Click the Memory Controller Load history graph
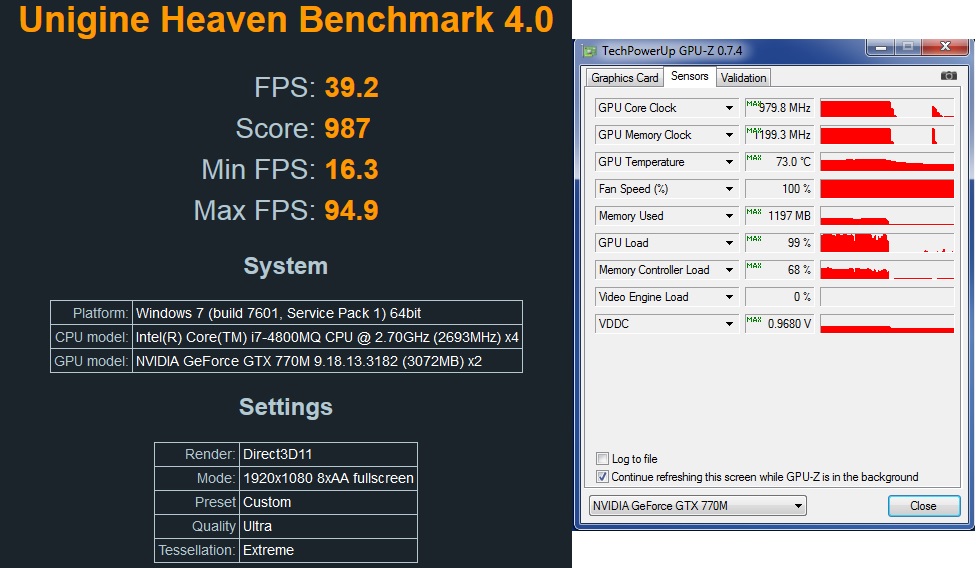The width and height of the screenshot is (976, 568). tap(887, 270)
